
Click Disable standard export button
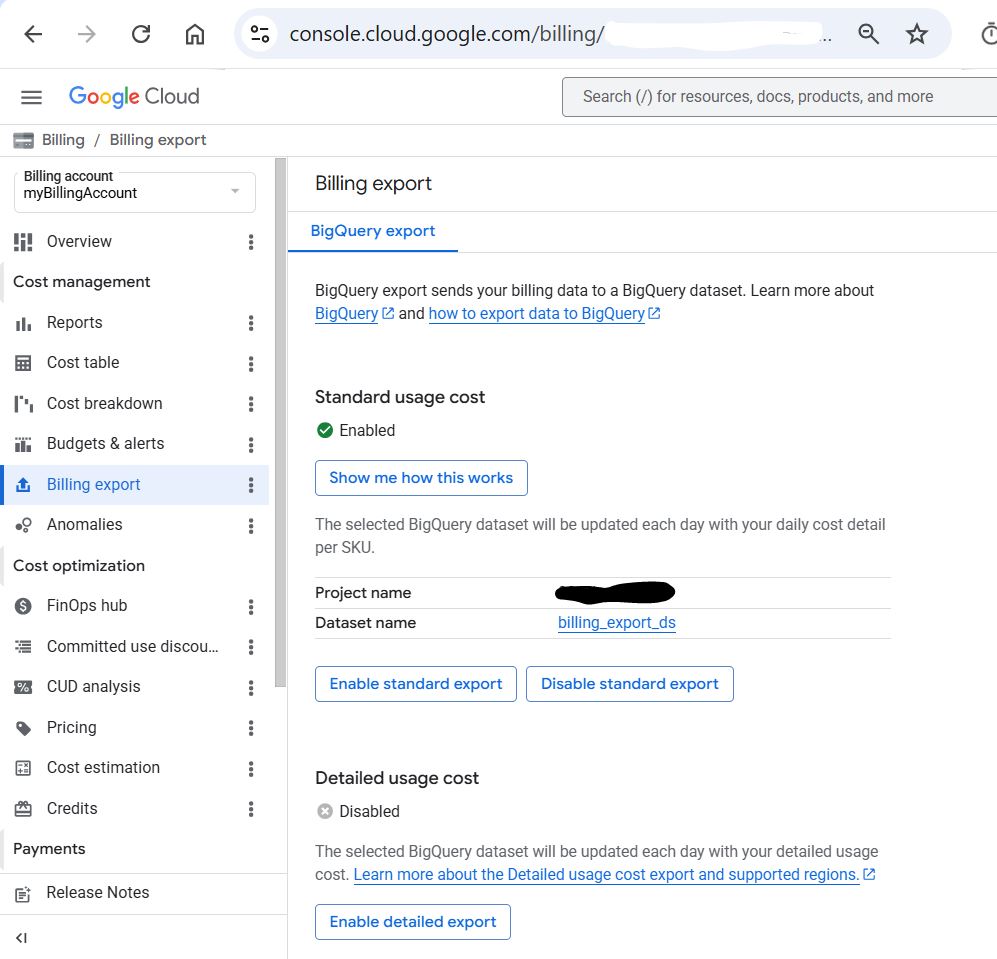(629, 684)
